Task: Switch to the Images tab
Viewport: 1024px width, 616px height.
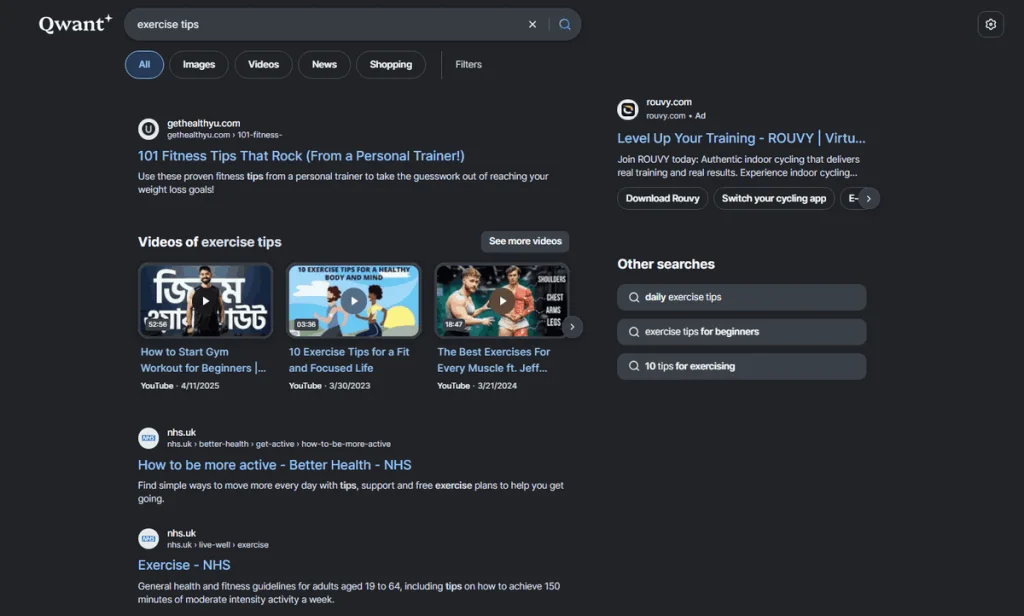Action: pos(199,65)
